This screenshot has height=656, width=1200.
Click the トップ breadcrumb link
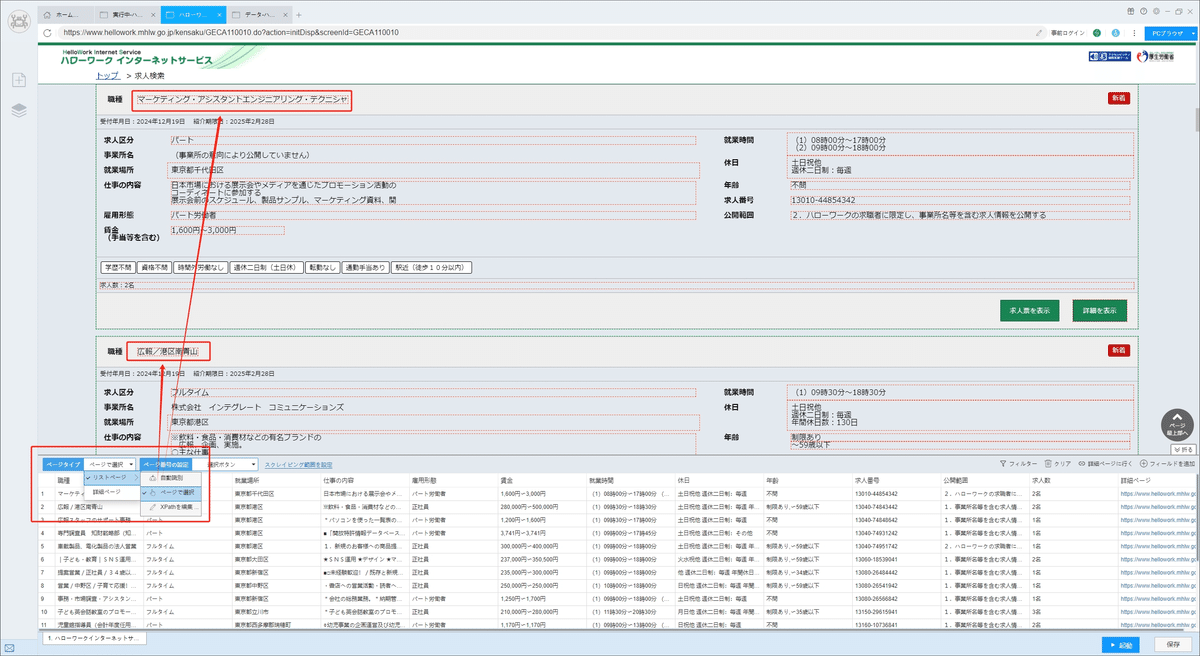tap(107, 76)
